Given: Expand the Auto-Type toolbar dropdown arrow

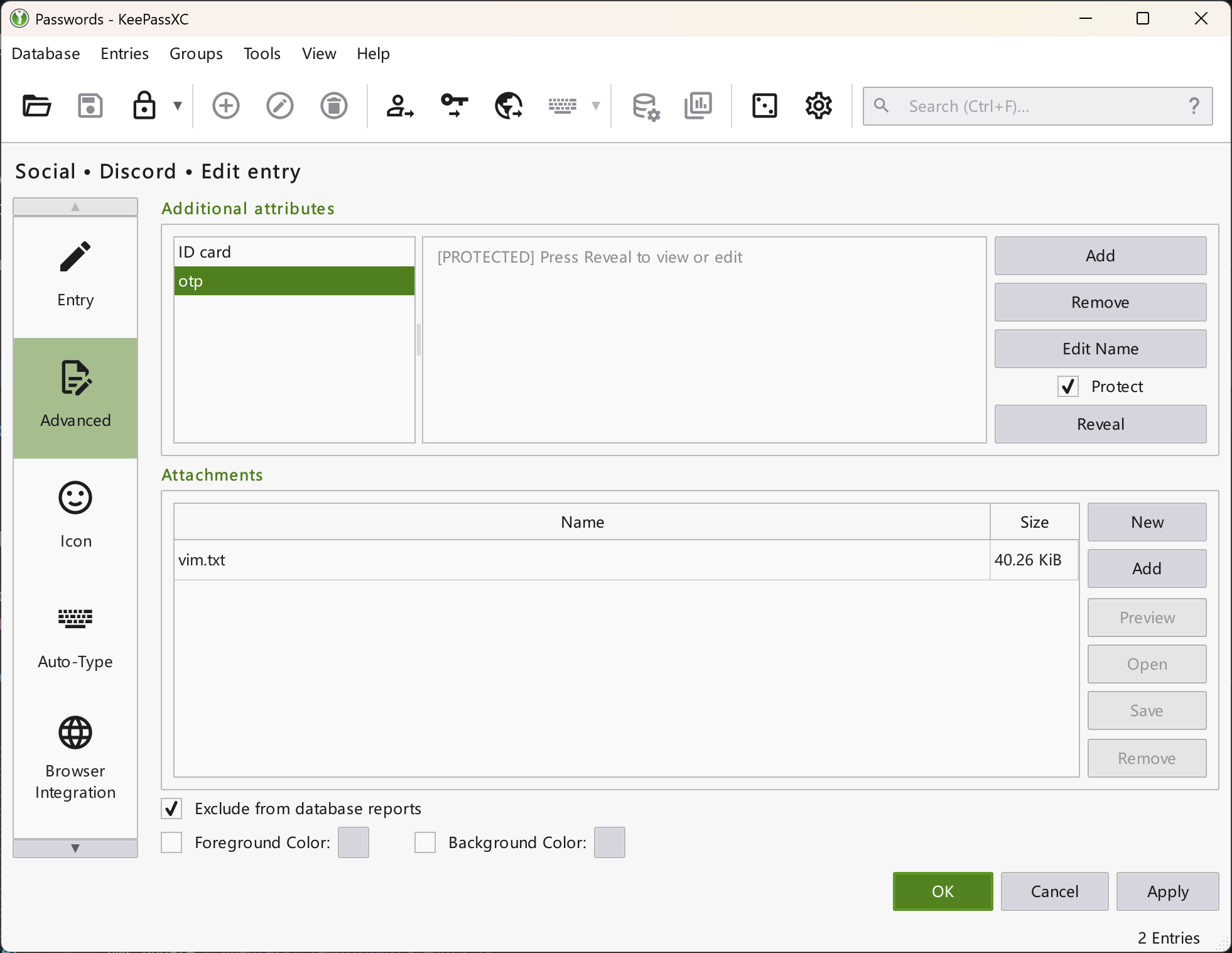Looking at the screenshot, I should point(596,106).
